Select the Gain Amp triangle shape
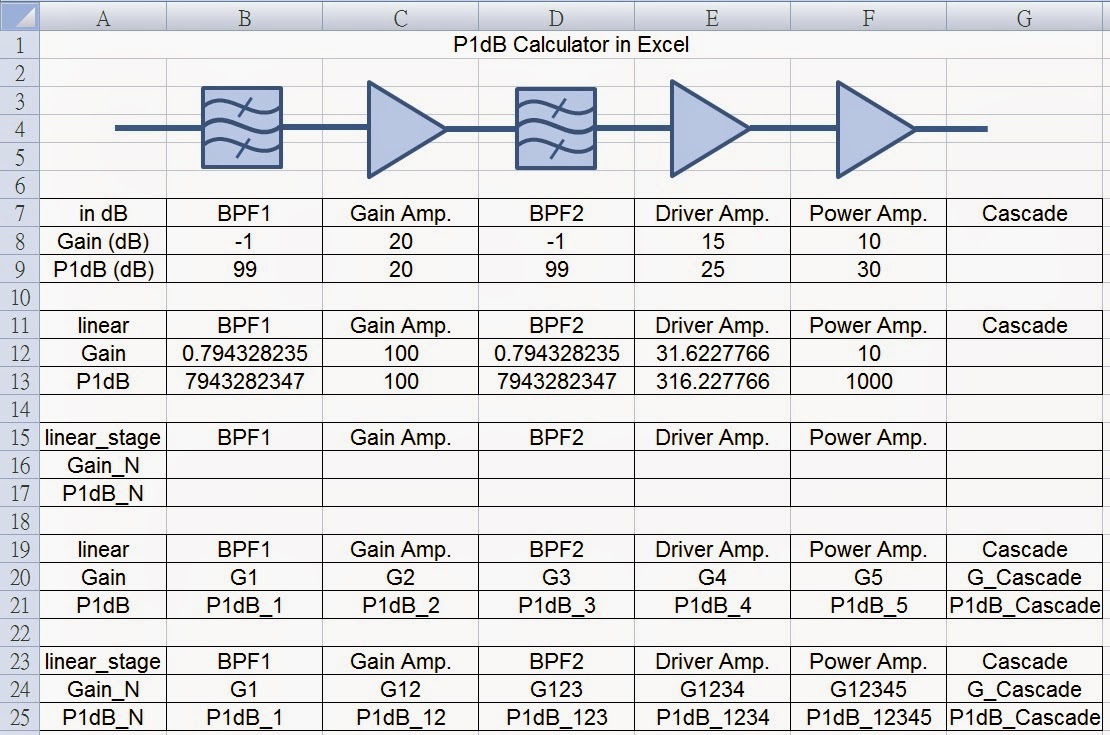 click(394, 128)
